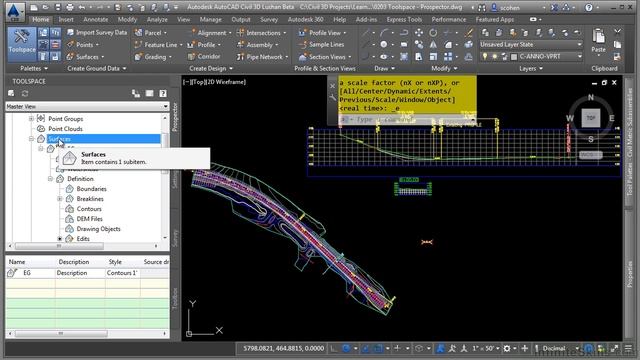Open the Analyze ribbon tab
Viewport: 640px width, 360px height.
coord(157,19)
